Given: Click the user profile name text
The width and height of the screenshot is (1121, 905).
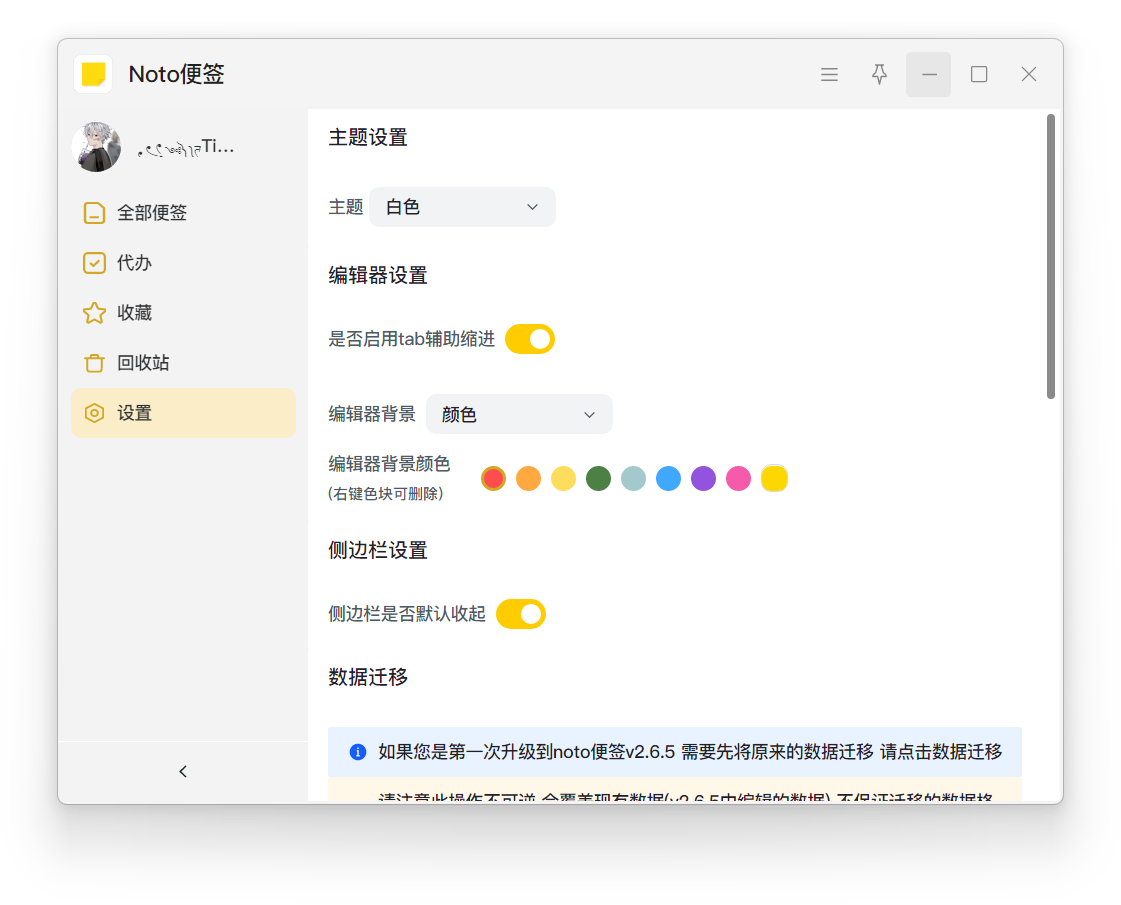Looking at the screenshot, I should [186, 148].
